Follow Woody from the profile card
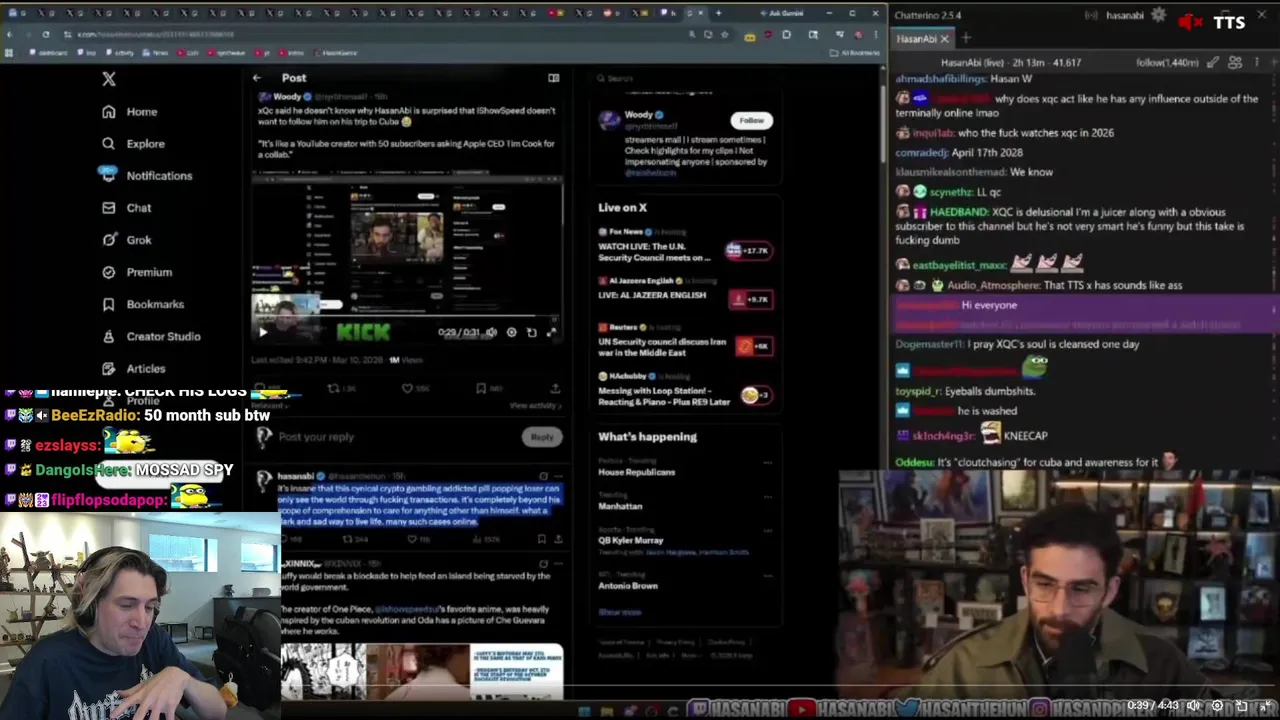The image size is (1280, 720). point(751,120)
